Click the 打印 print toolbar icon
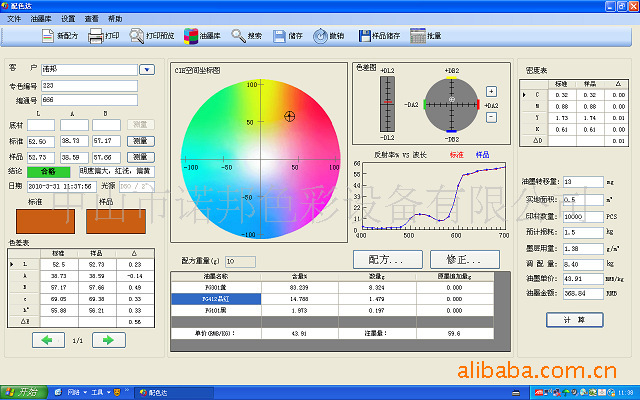This screenshot has width=640, height=400. (x=96, y=36)
